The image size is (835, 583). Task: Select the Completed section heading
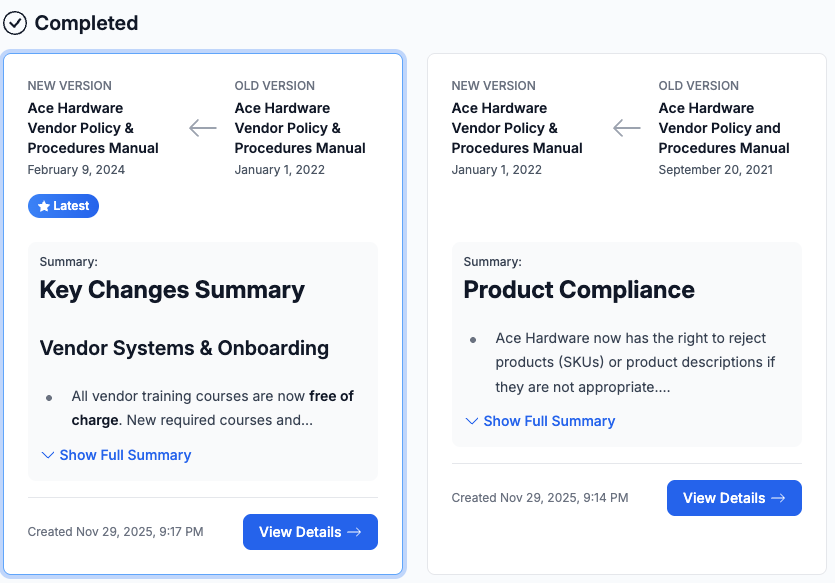coord(85,23)
